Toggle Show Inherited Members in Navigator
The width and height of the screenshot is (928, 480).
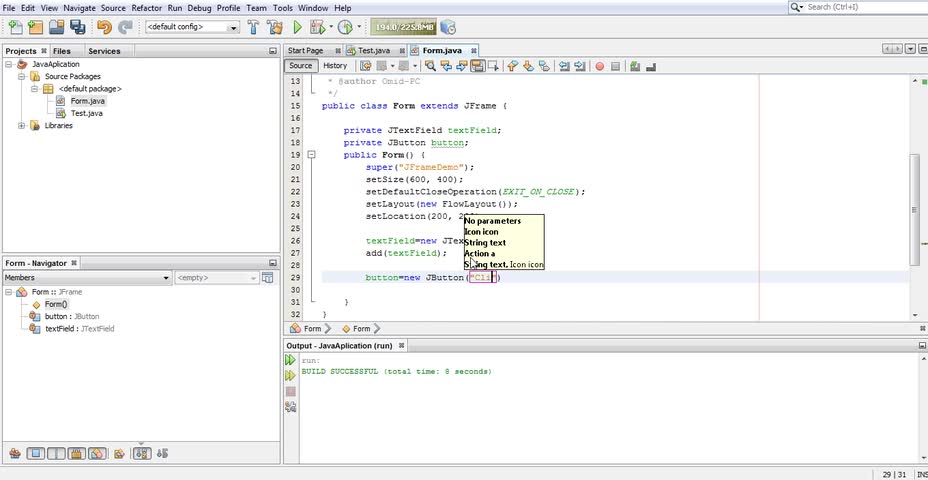coord(15,453)
